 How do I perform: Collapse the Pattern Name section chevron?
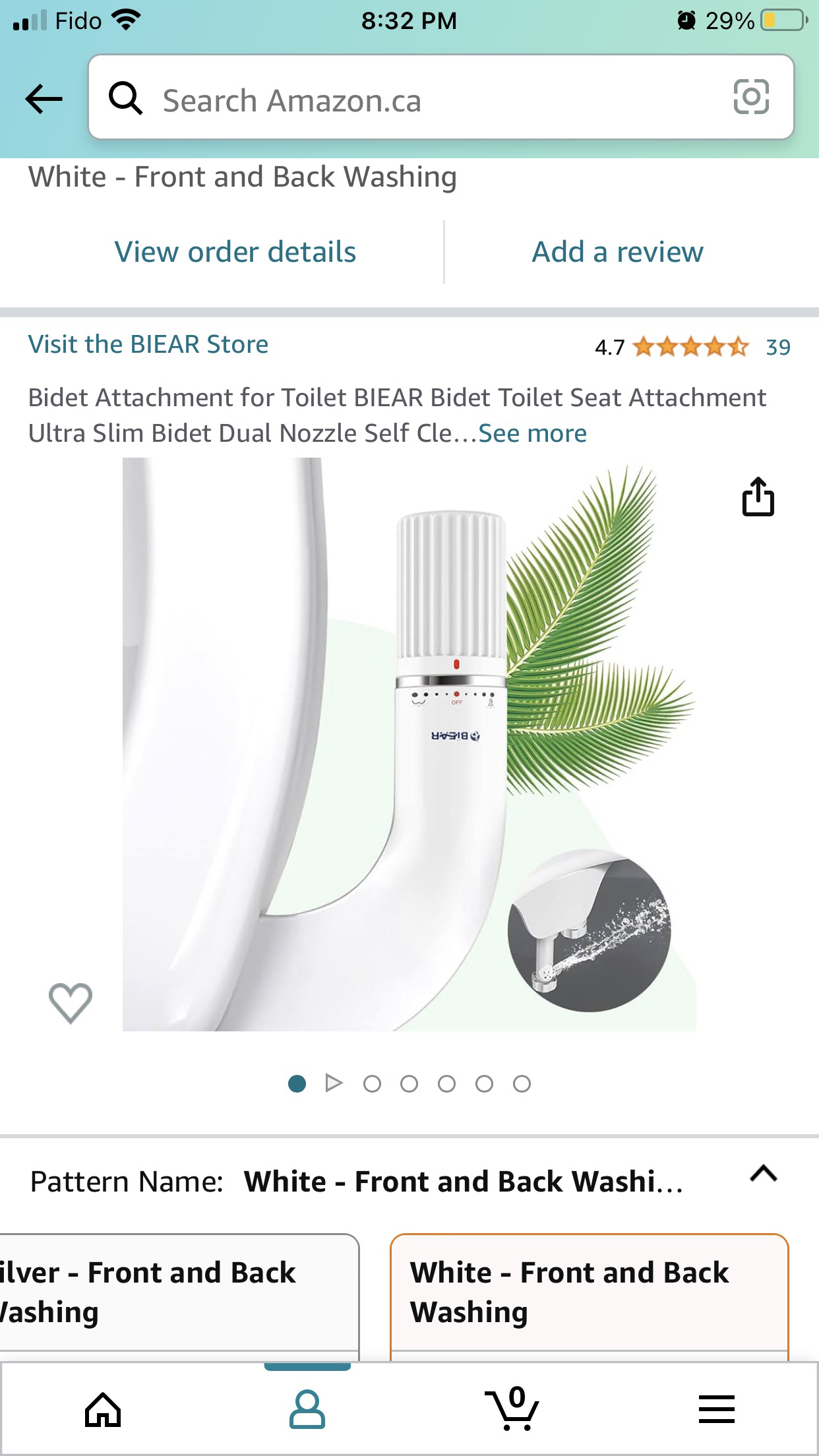(x=764, y=1174)
